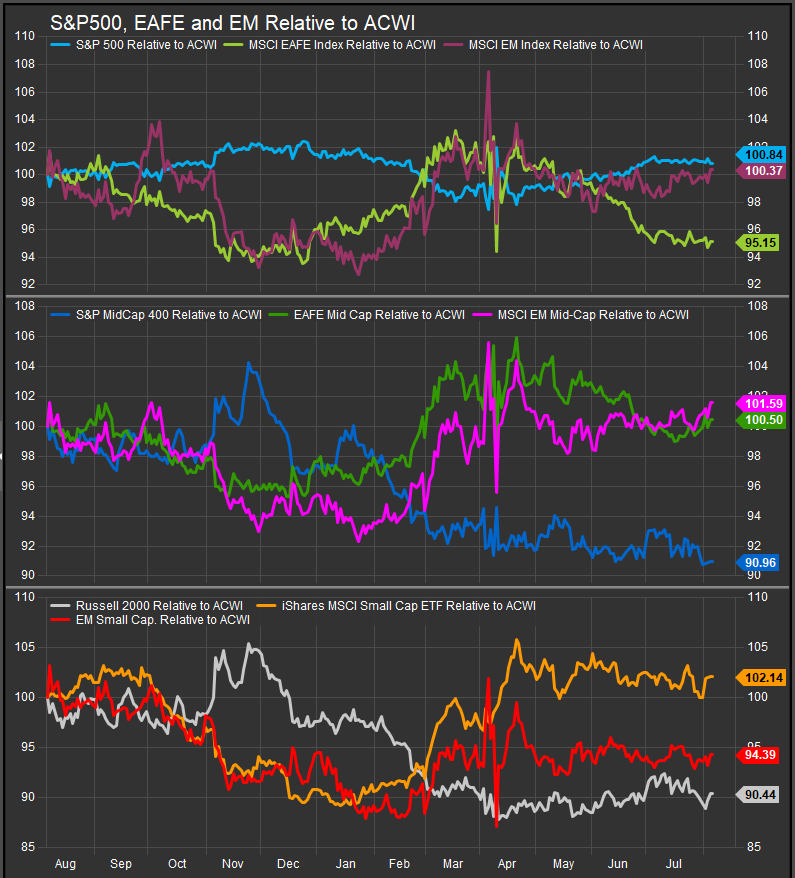Click the iShares MSCI Small Cap ETF legend label
The width and height of the screenshot is (795, 878).
coord(409,606)
